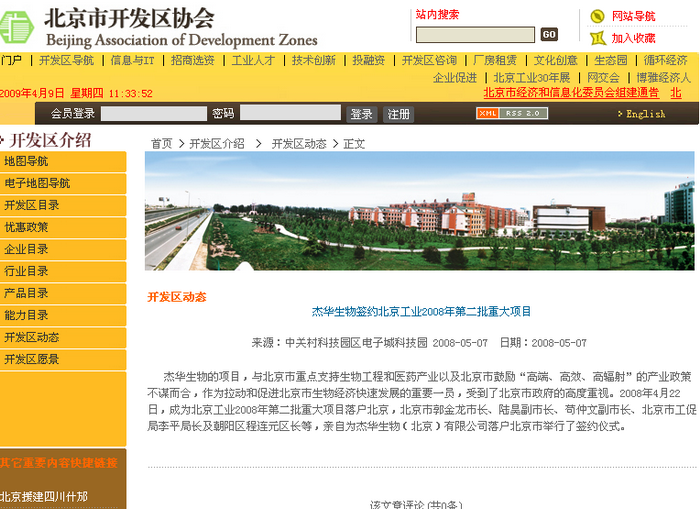Image resolution: width=700 pixels, height=509 pixels.
Task: Click the 密码 password field
Action: 290,114
